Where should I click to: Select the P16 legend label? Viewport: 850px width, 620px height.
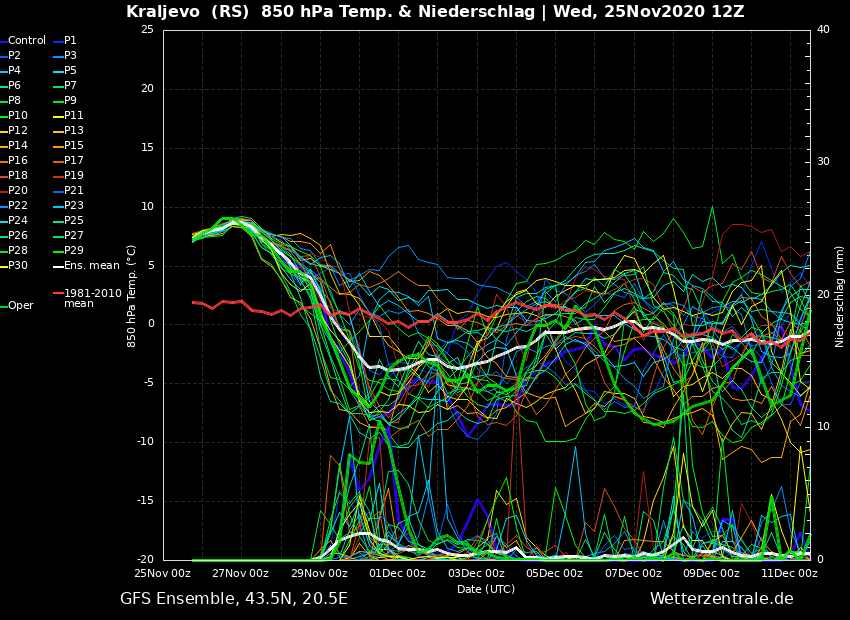pyautogui.click(x=18, y=161)
